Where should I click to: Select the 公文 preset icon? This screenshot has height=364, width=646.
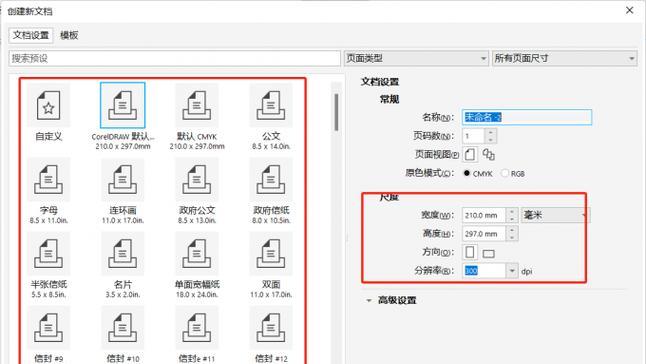(271, 105)
